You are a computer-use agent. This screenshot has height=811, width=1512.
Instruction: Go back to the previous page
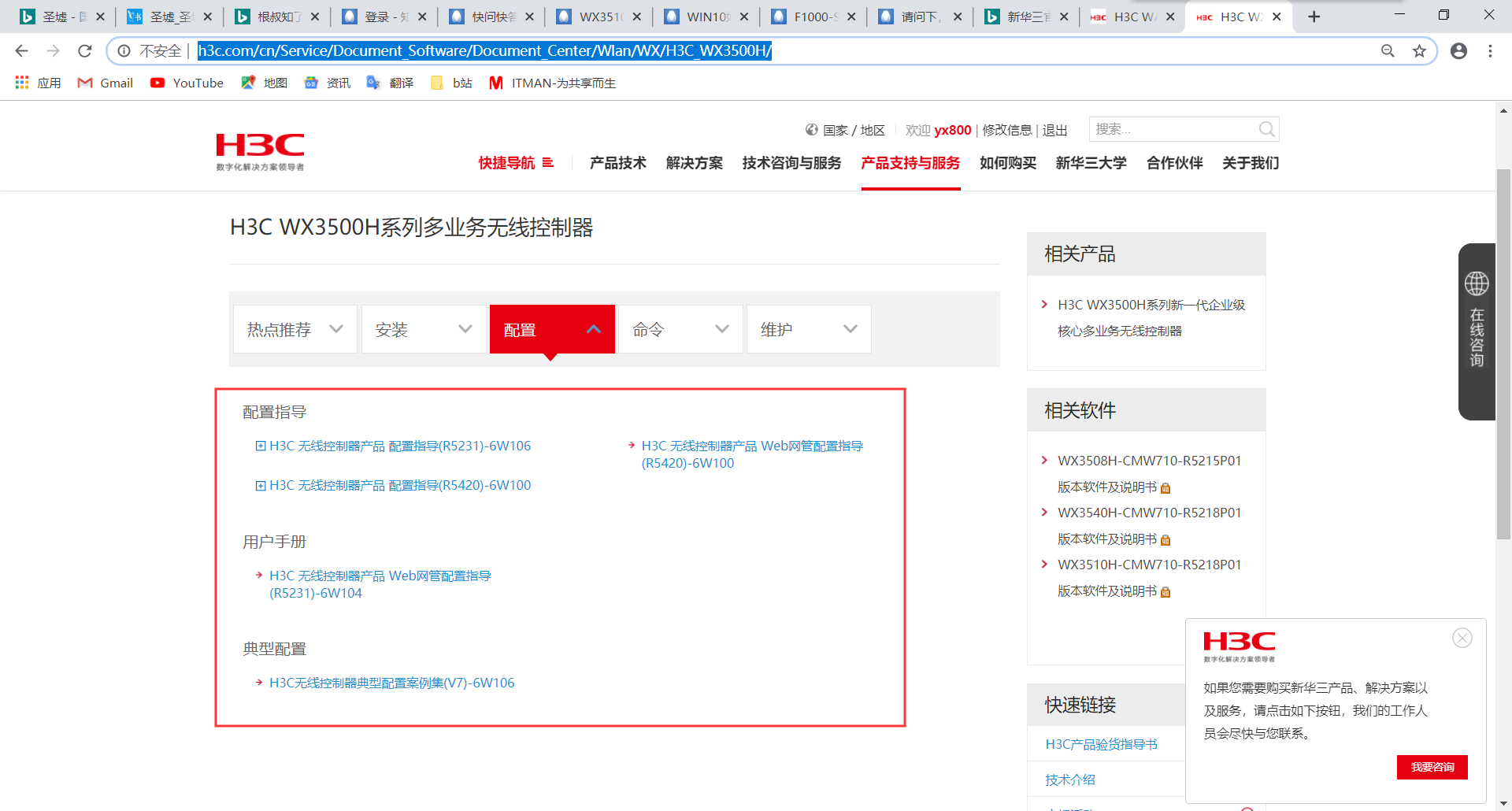21,51
